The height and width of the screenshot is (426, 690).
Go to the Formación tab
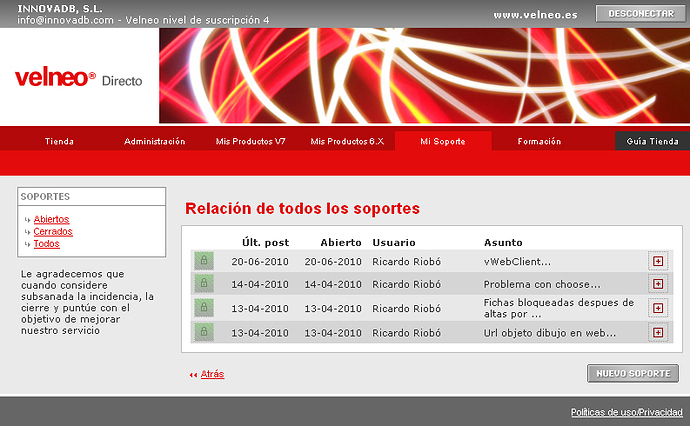point(539,141)
